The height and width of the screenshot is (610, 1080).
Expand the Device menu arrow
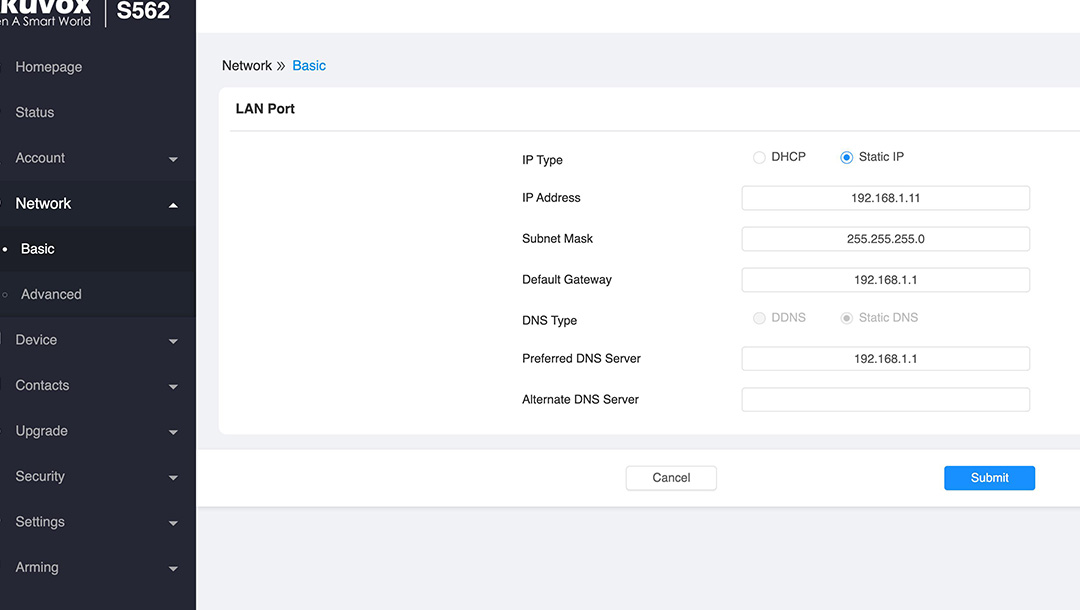(173, 341)
